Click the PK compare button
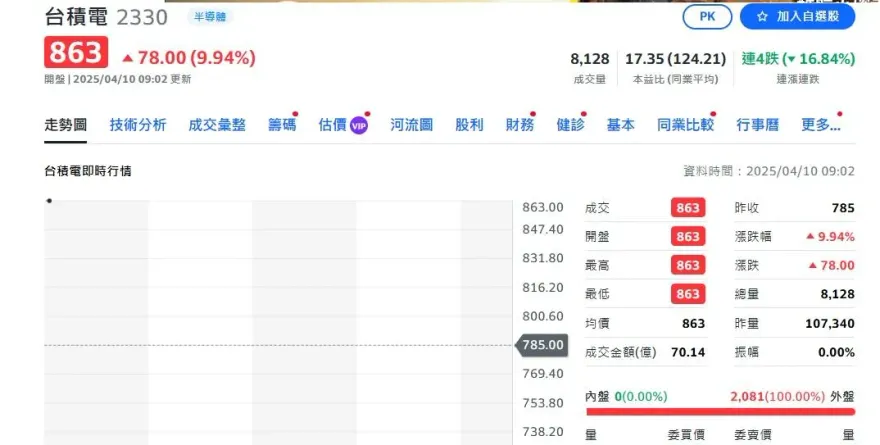Image resolution: width=880 pixels, height=445 pixels. 707,17
